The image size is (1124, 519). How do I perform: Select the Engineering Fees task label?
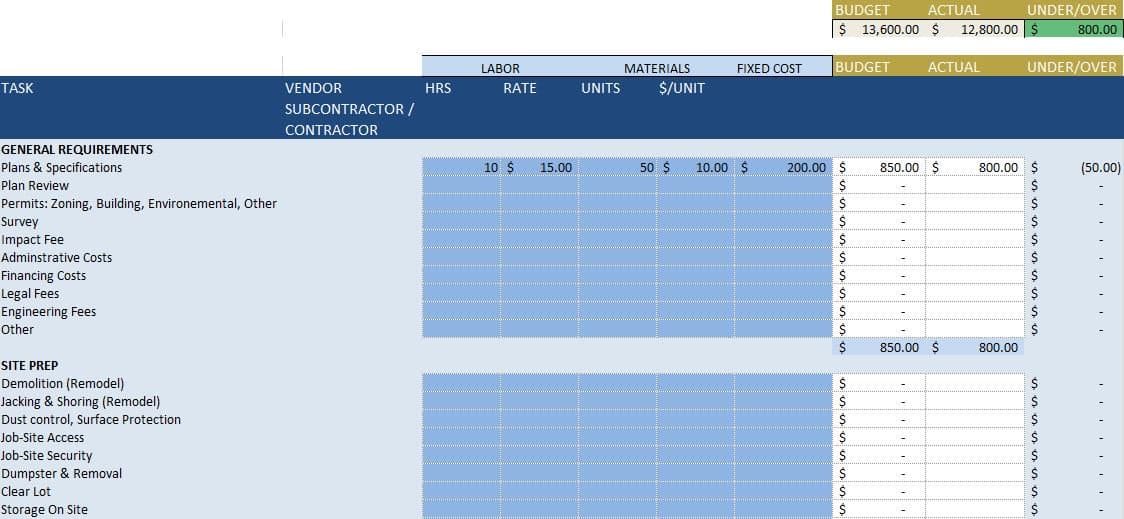(49, 312)
